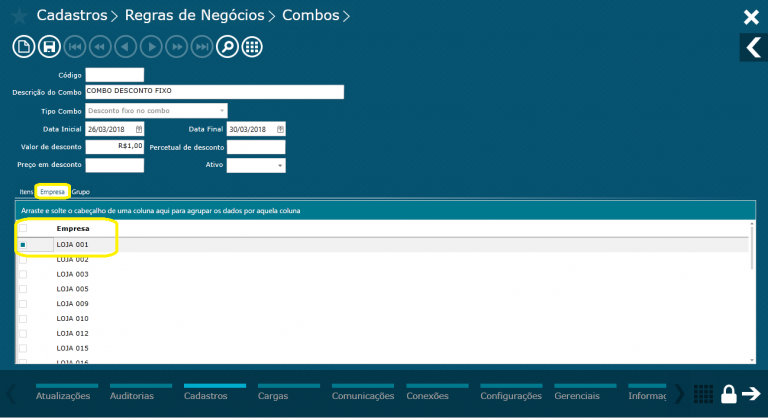Viewport: 768px width, 418px height.
Task: Click the Empresa column header
Action: (x=73, y=228)
